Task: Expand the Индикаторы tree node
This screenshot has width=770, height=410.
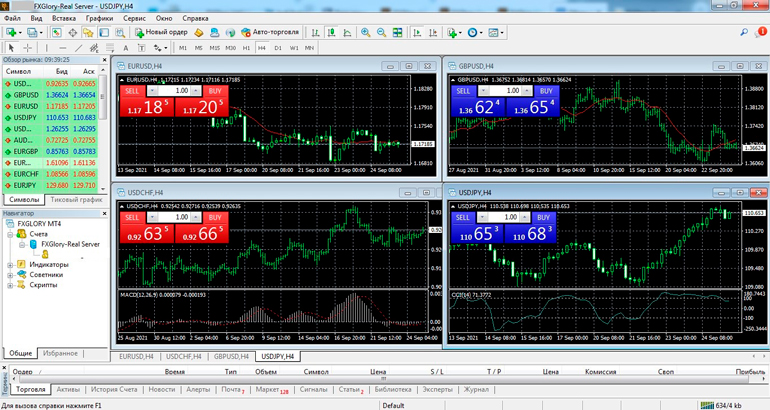Action: (x=9, y=265)
